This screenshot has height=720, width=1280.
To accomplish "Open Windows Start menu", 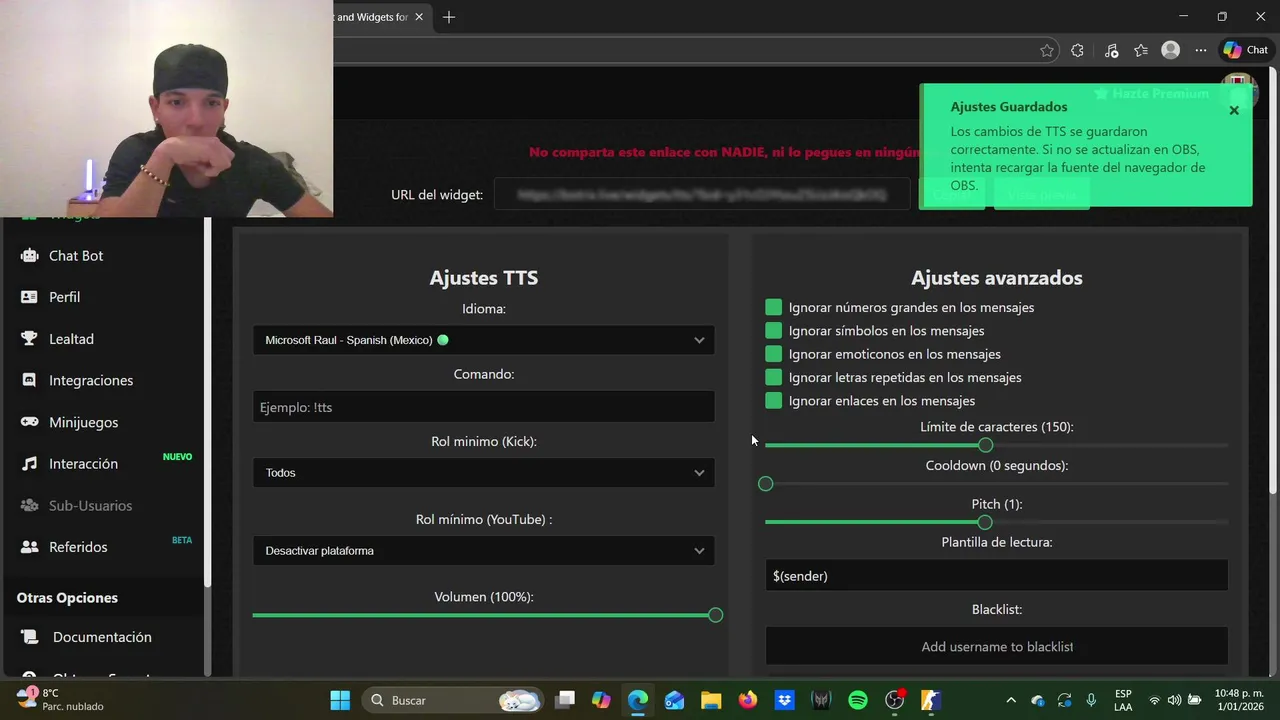I will 340,700.
